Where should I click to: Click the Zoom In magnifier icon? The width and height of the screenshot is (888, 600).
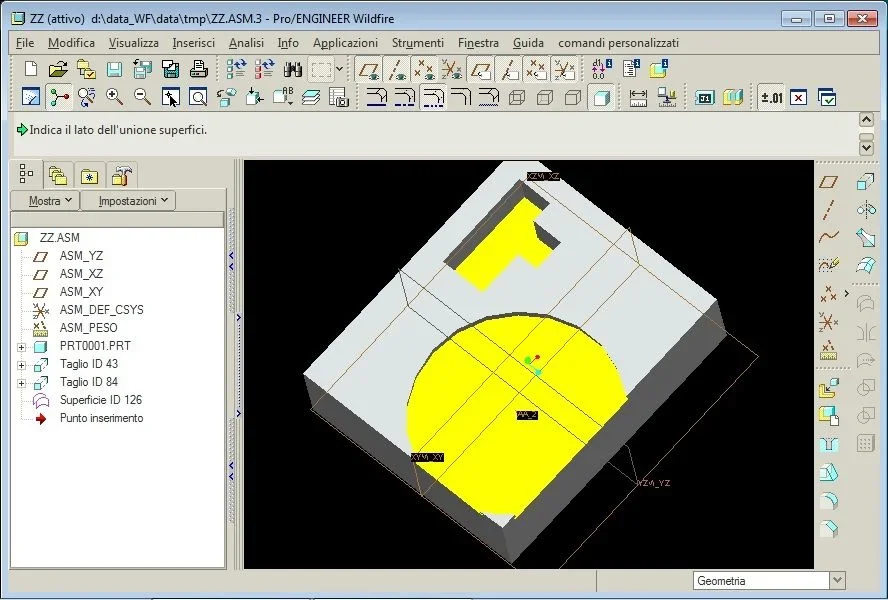tap(114, 97)
